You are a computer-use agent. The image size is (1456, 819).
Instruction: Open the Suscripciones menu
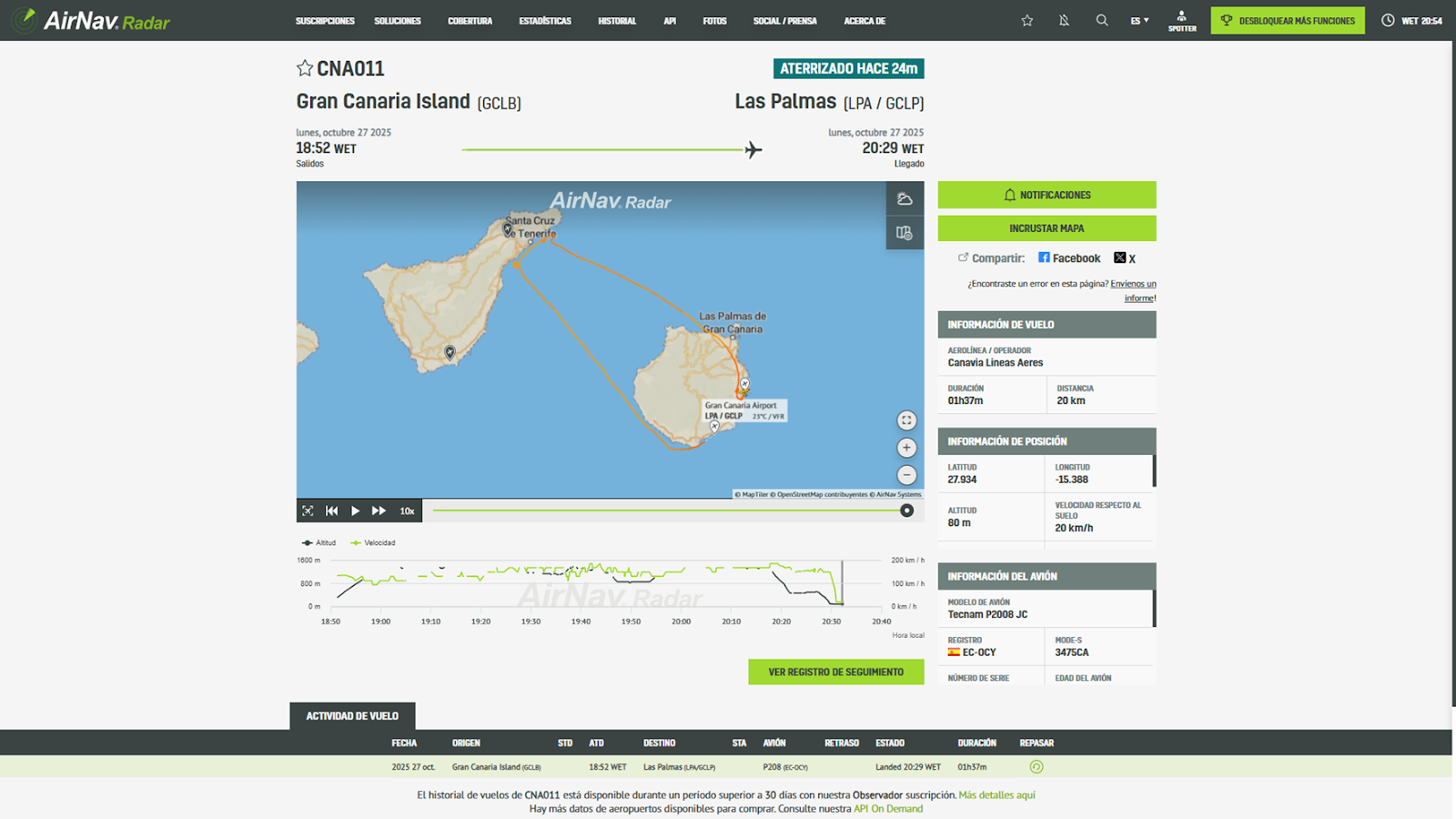325,21
